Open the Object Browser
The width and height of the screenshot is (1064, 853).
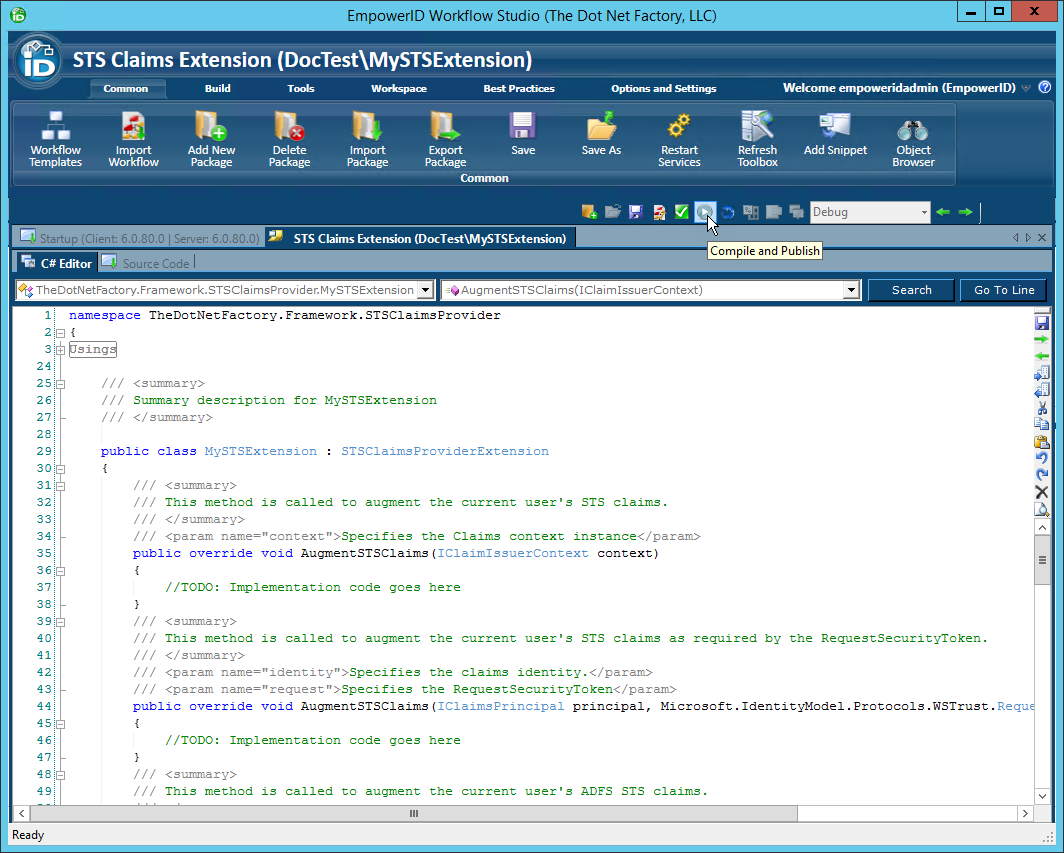912,138
